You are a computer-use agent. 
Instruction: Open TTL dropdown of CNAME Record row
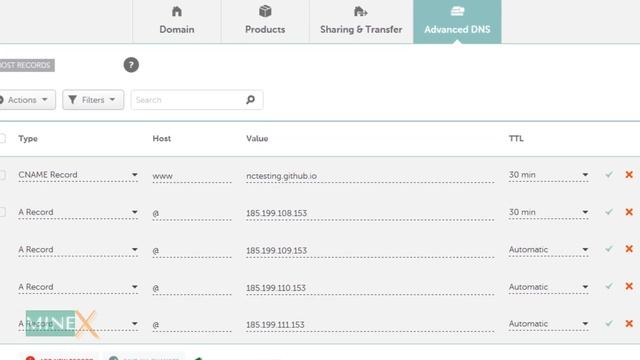pyautogui.click(x=548, y=175)
